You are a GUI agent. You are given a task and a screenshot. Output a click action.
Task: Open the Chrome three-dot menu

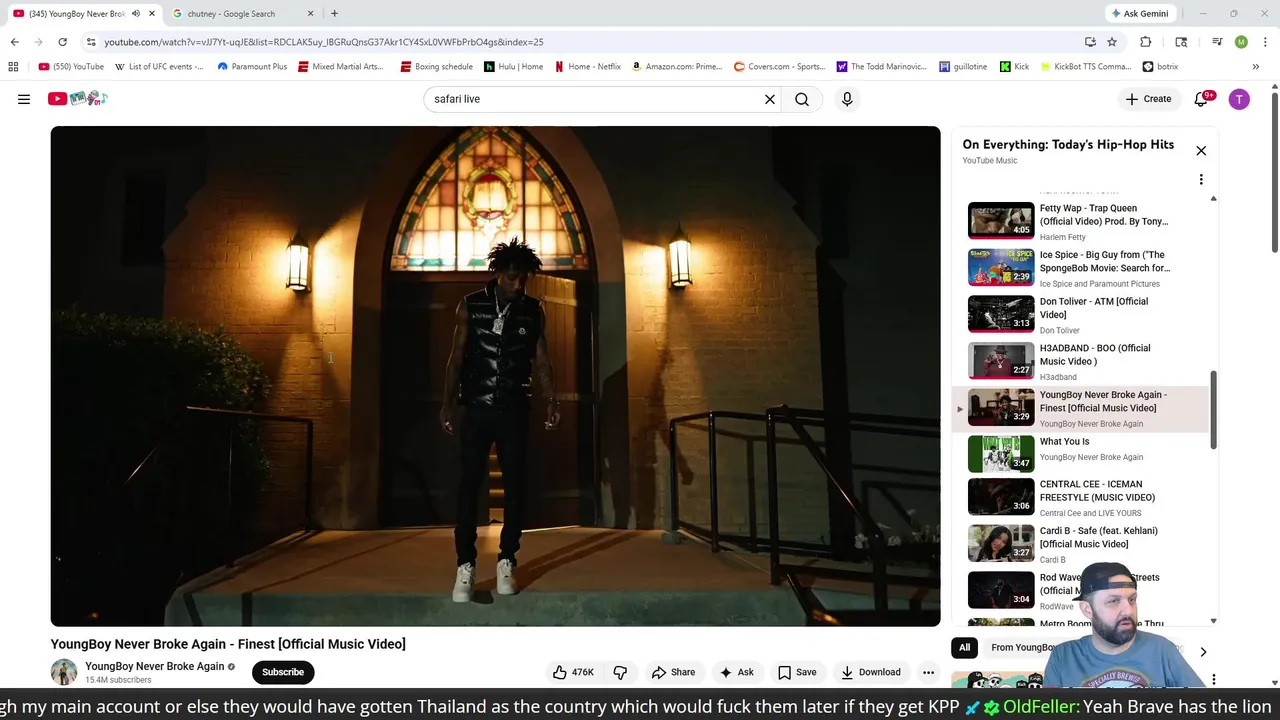pyautogui.click(x=1265, y=42)
